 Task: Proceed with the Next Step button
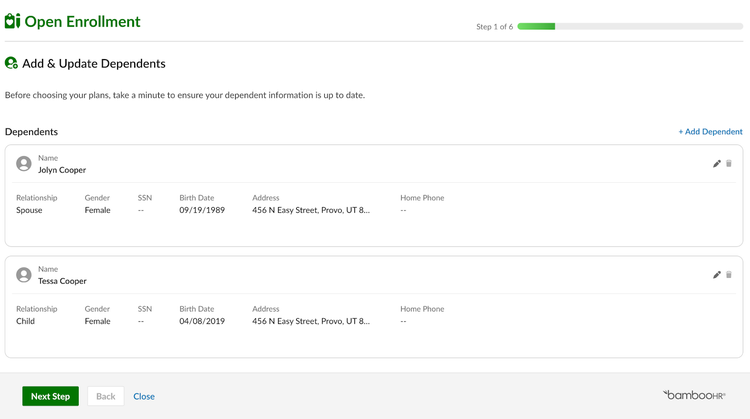[50, 396]
